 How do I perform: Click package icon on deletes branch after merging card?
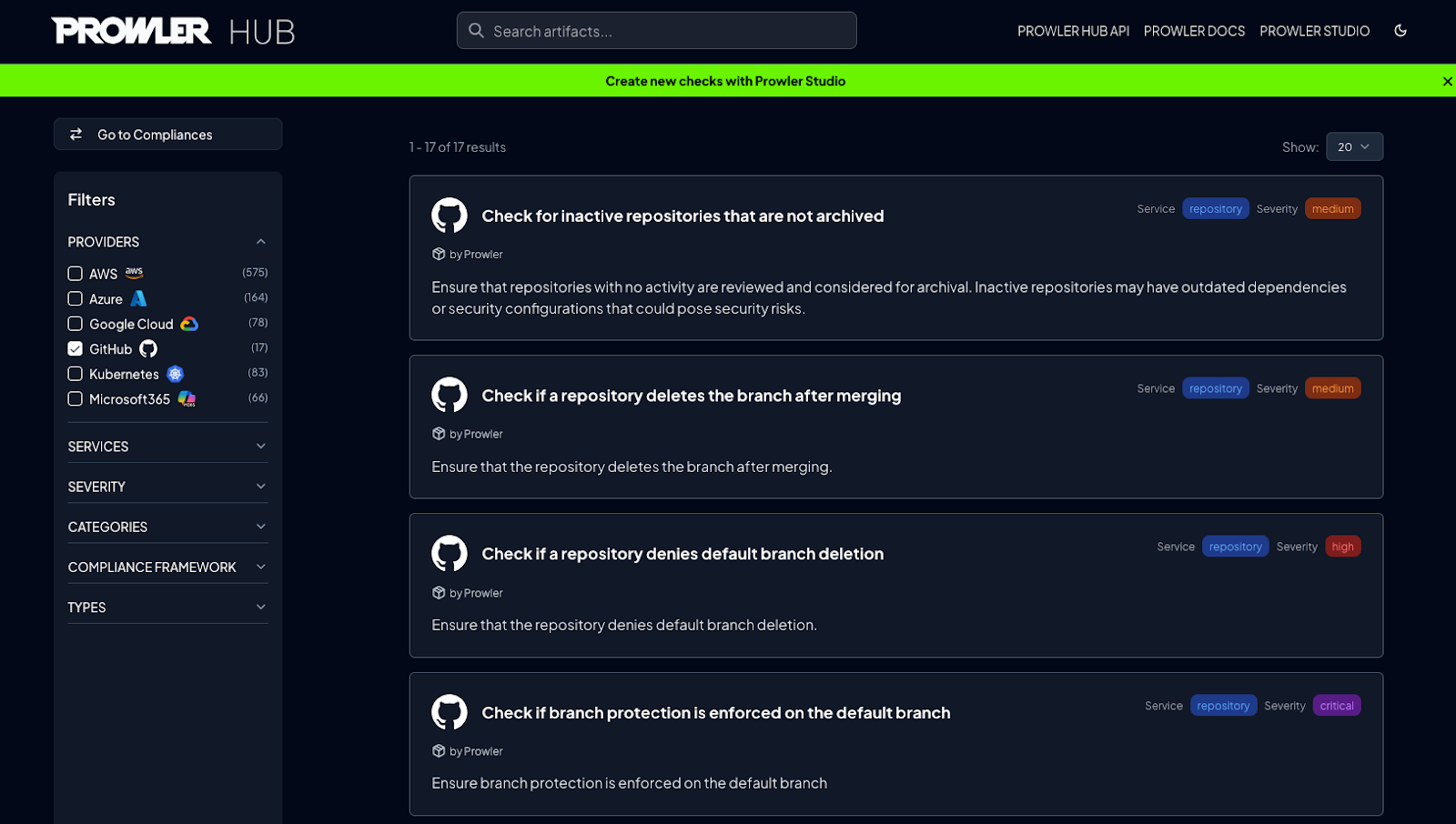pyautogui.click(x=439, y=434)
